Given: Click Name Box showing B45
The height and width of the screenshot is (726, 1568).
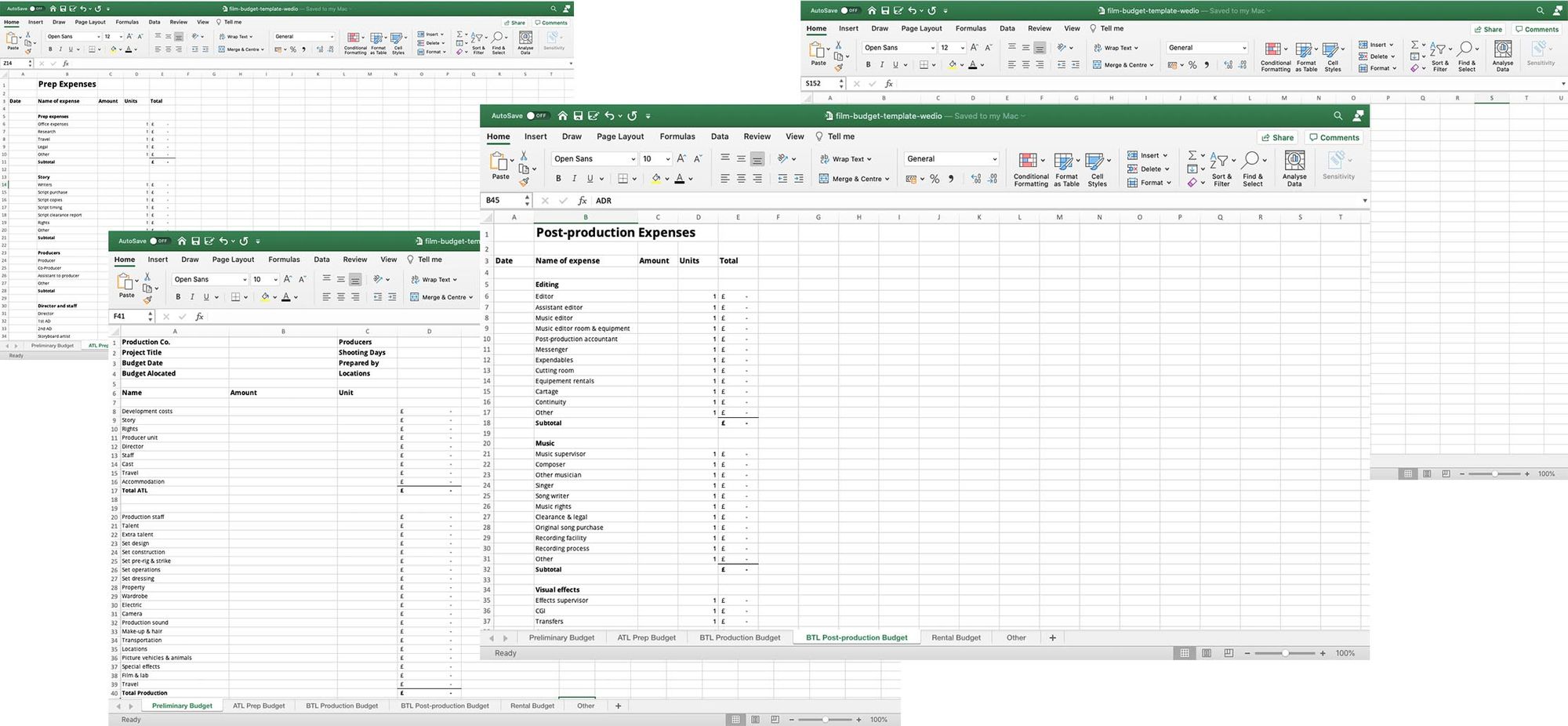Looking at the screenshot, I should (502, 201).
